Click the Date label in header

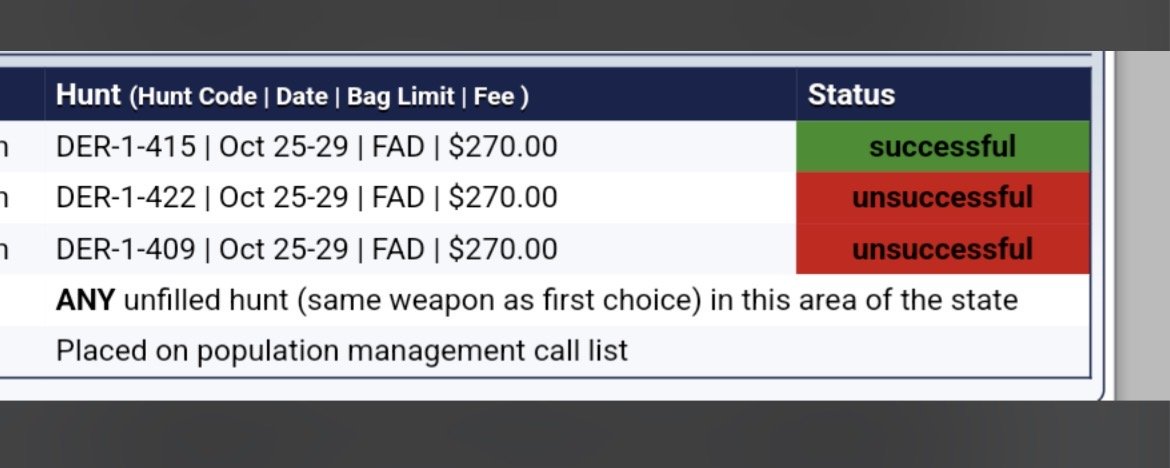click(x=301, y=97)
